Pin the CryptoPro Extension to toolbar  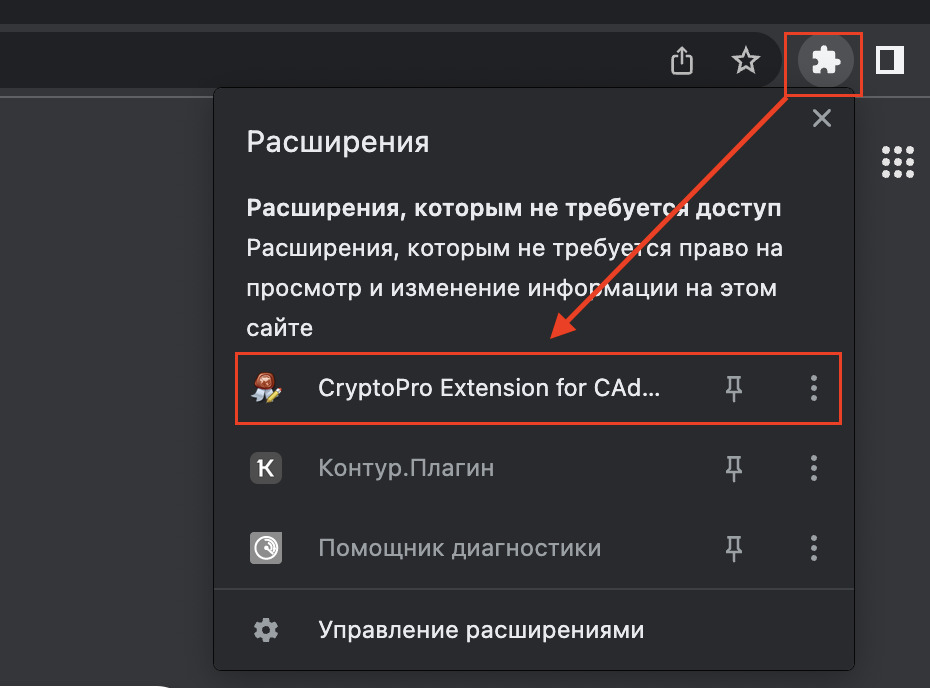734,388
